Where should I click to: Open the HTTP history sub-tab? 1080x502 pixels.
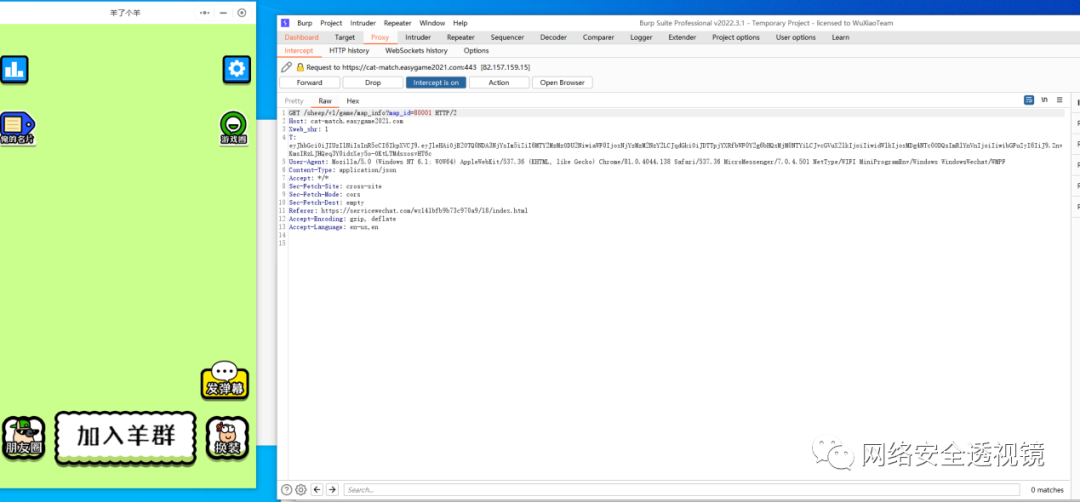tap(349, 50)
